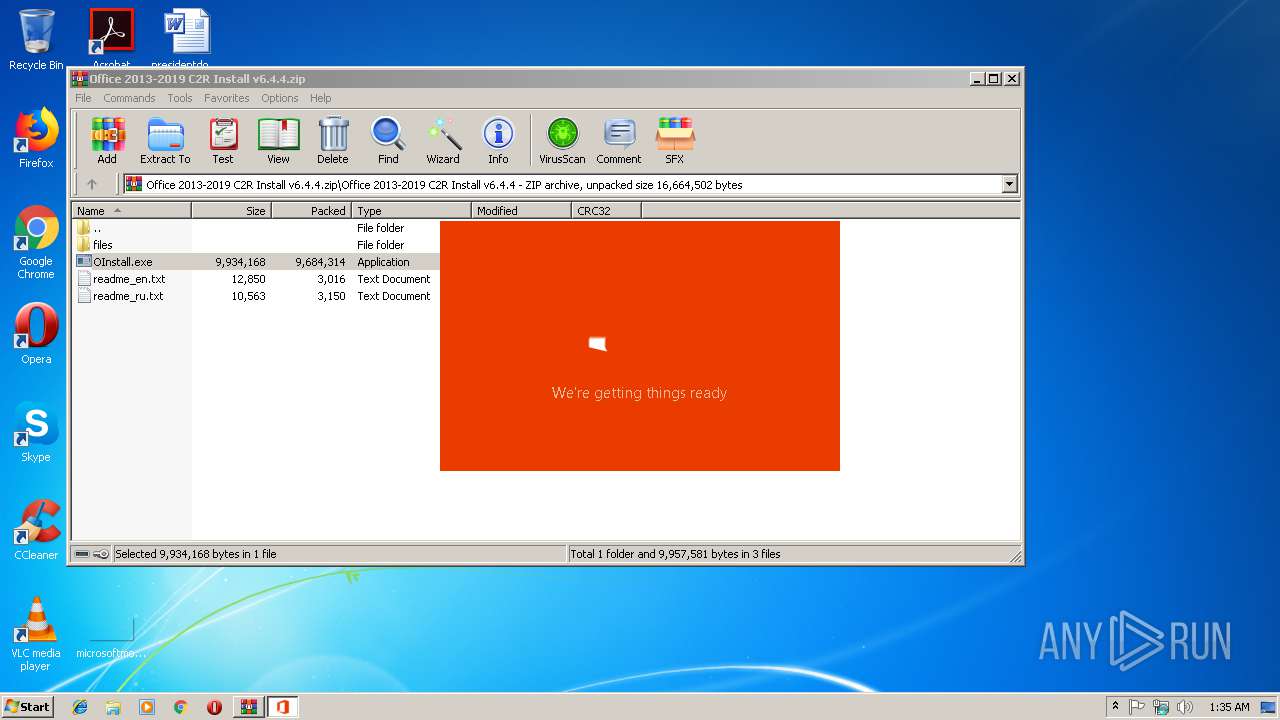Click the 12,850 size value
The height and width of the screenshot is (720, 1280).
pyautogui.click(x=248, y=279)
